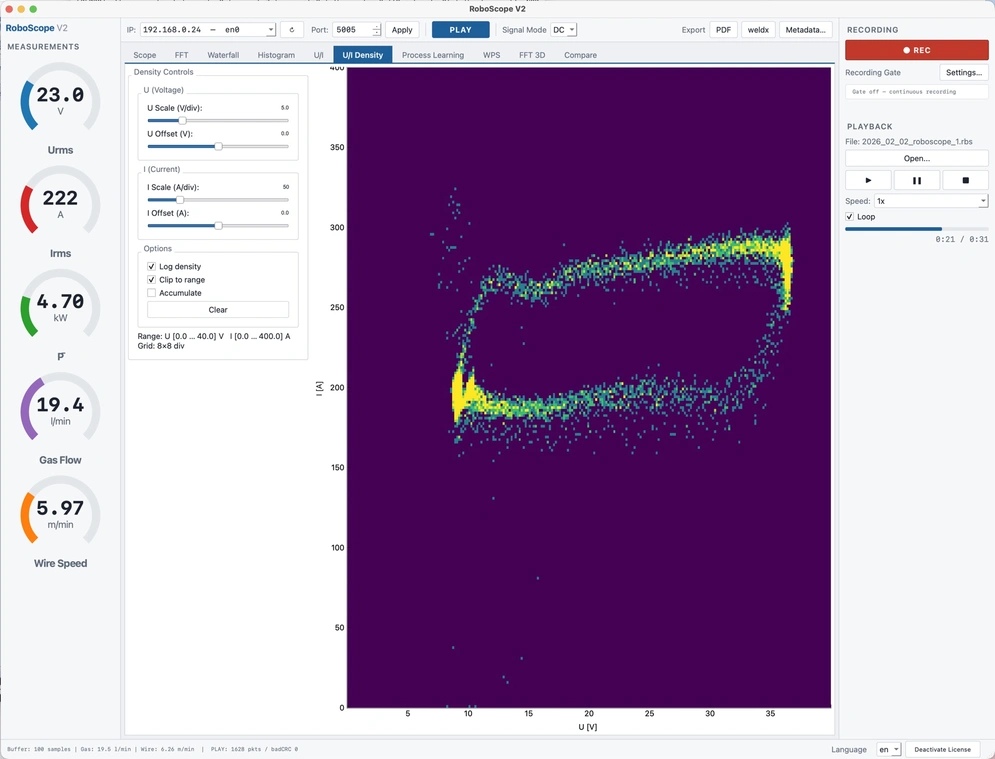
Task: Click the Deactivate License button
Action: 942,749
